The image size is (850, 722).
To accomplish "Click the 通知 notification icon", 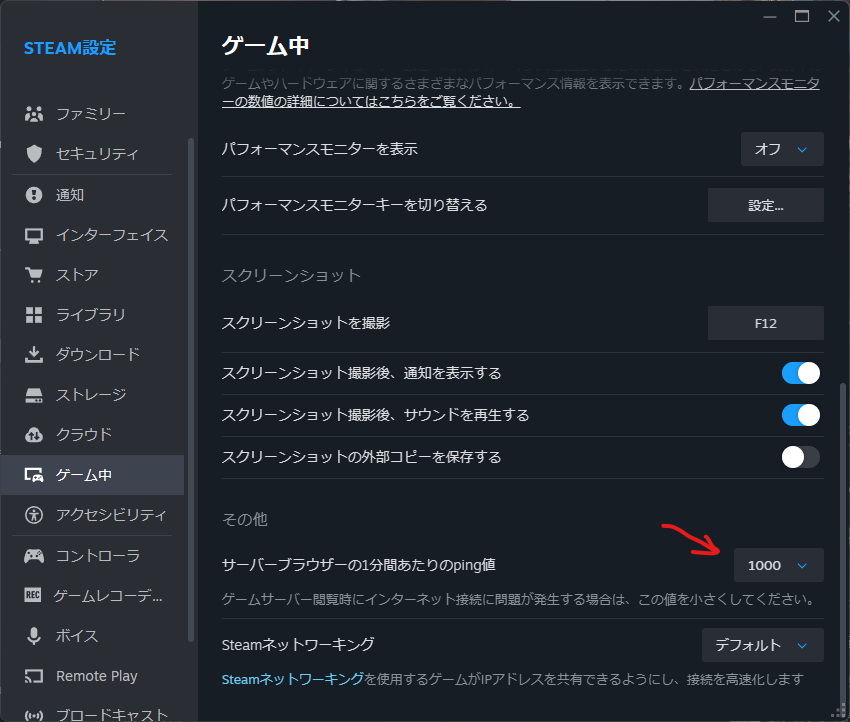I will (34, 195).
